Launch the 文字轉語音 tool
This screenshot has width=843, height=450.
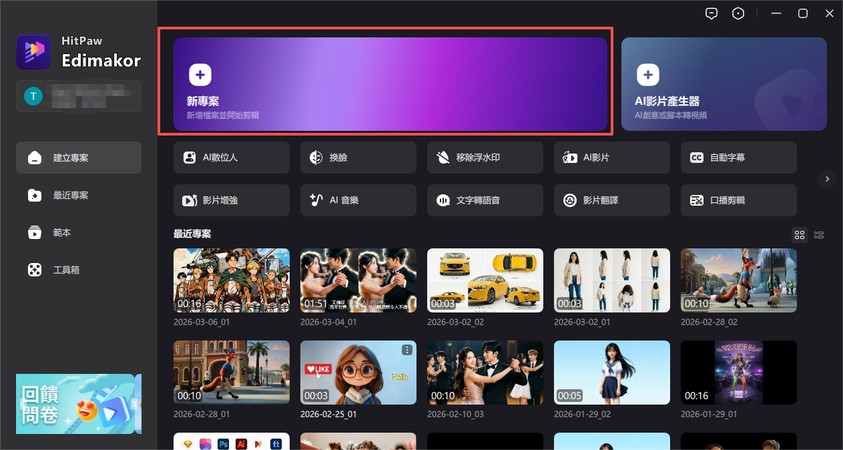coord(485,201)
